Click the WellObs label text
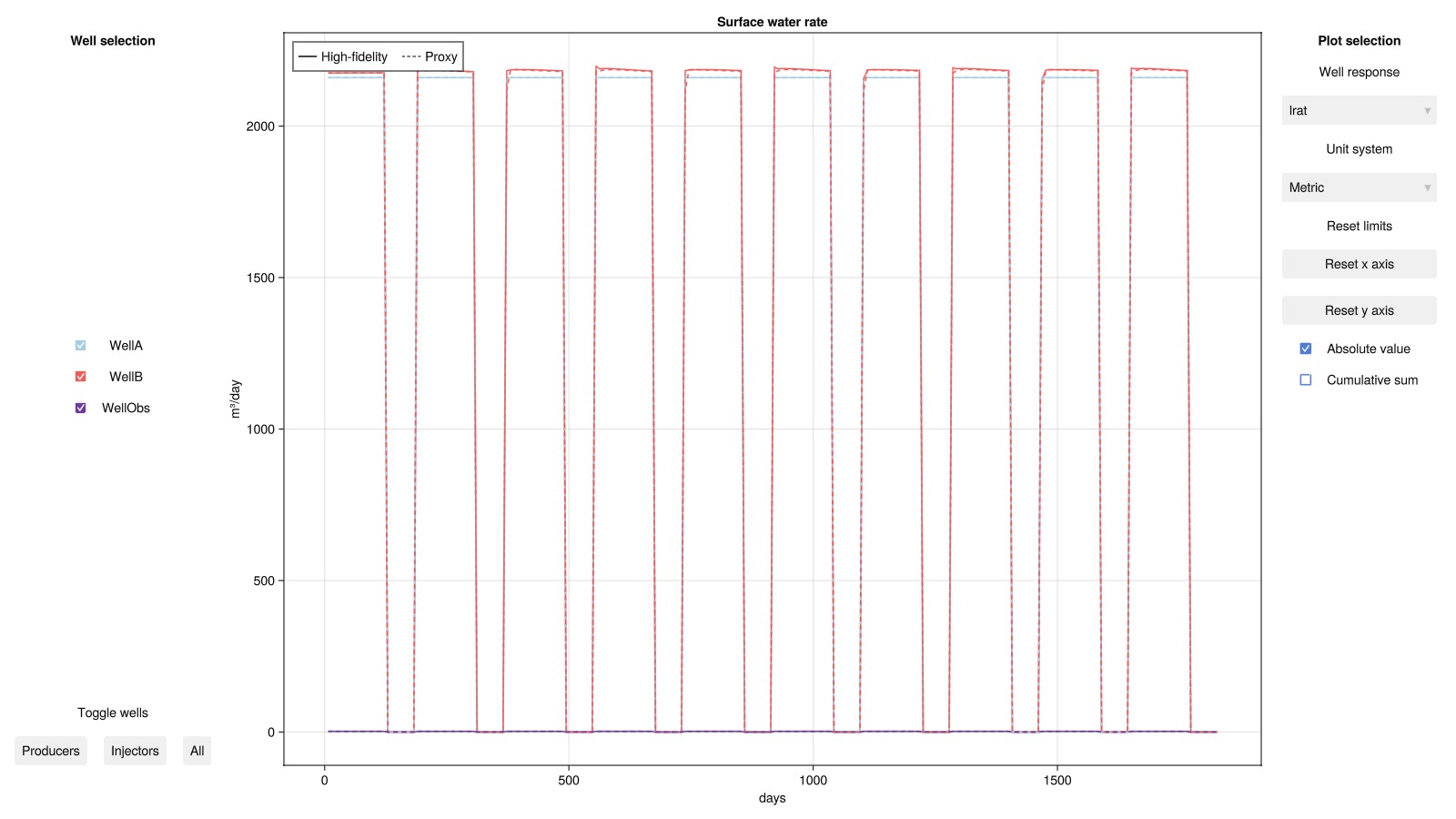Image resolution: width=1456 pixels, height=819 pixels. click(x=126, y=409)
